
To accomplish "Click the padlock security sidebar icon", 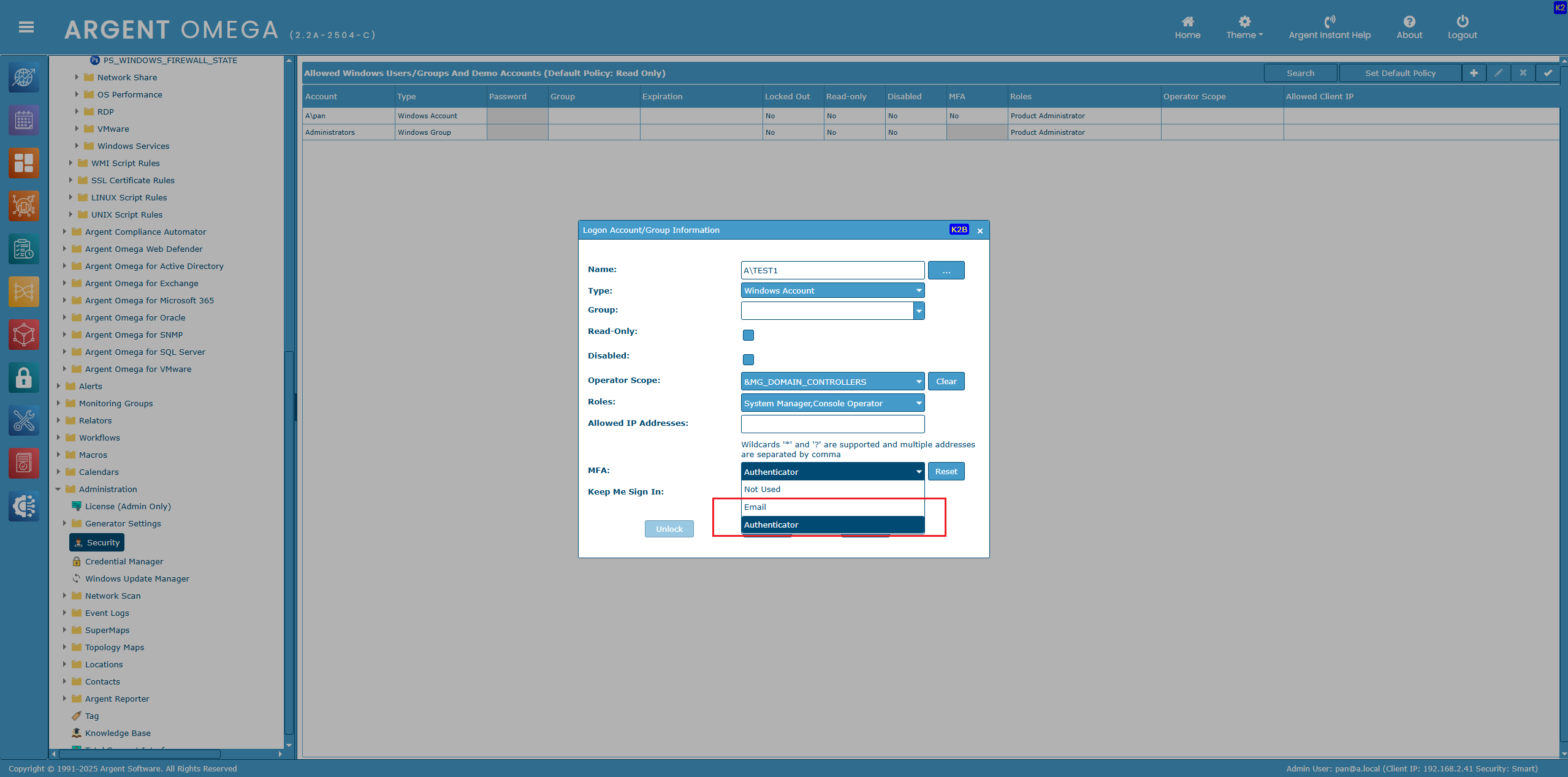I will (x=23, y=378).
